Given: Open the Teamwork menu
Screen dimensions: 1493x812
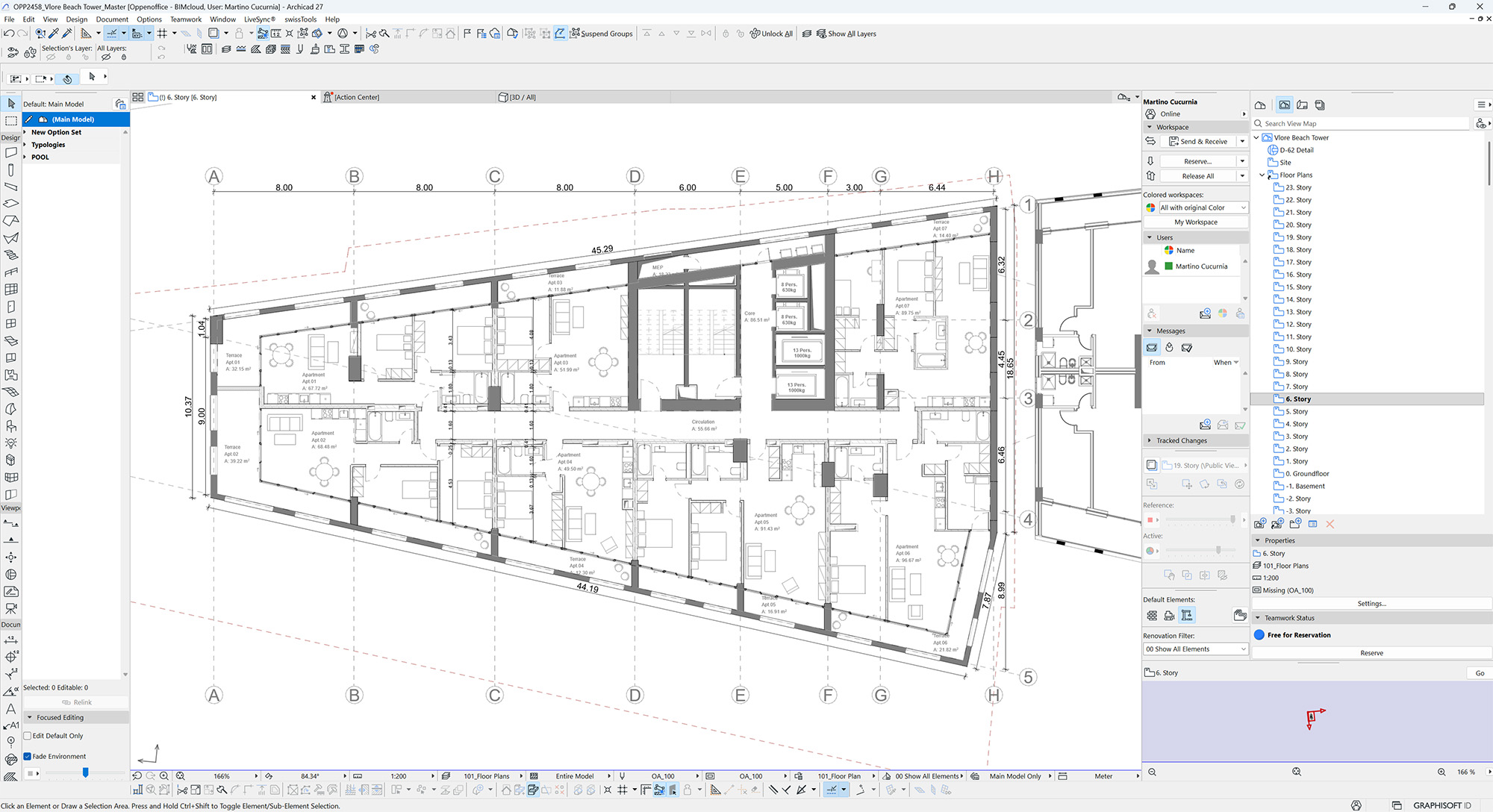Looking at the screenshot, I should (x=186, y=19).
